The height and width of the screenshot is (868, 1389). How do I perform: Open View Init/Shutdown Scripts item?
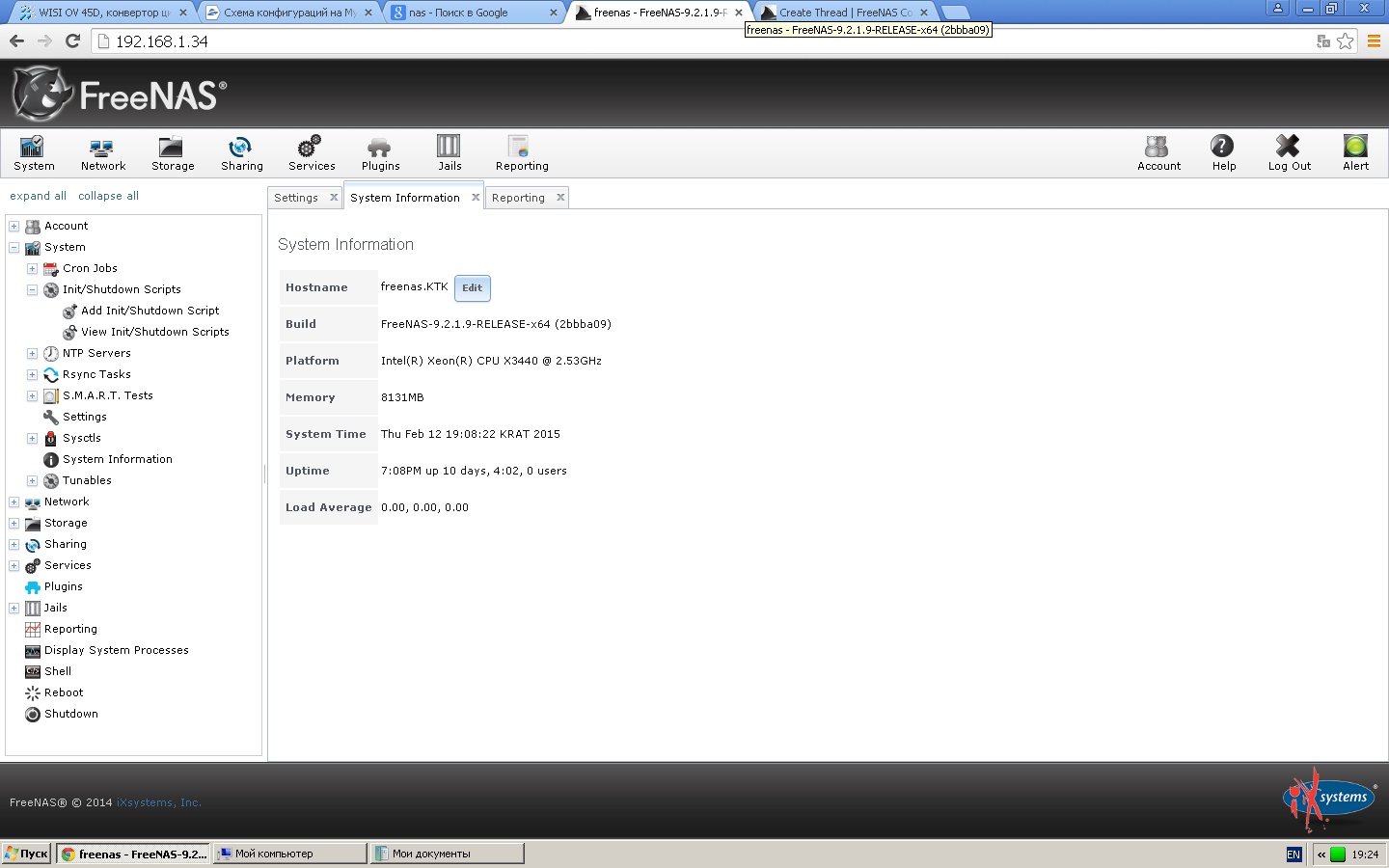tap(155, 332)
